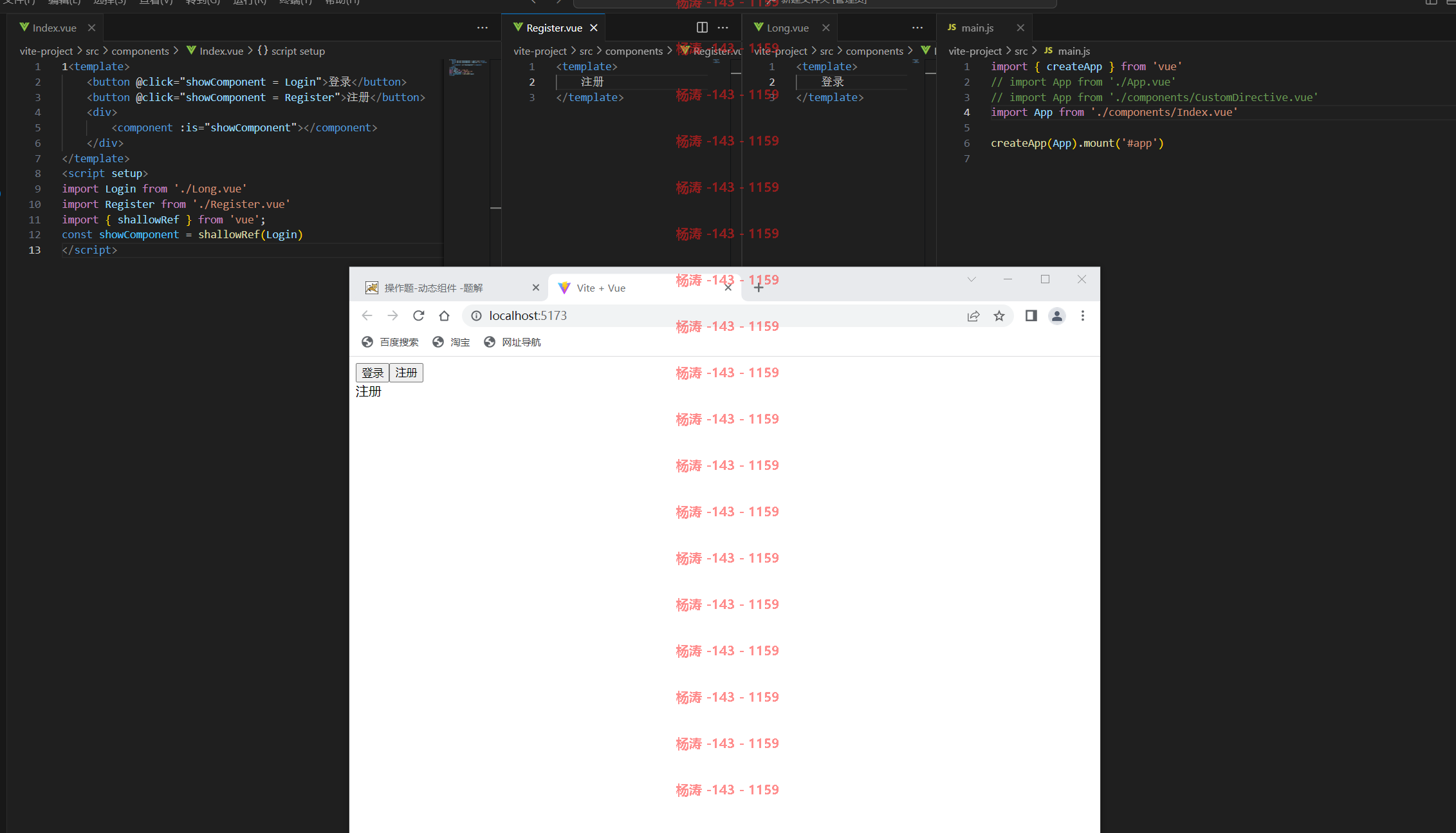Click the 登录 text in Long.vue editor

pyautogui.click(x=832, y=82)
